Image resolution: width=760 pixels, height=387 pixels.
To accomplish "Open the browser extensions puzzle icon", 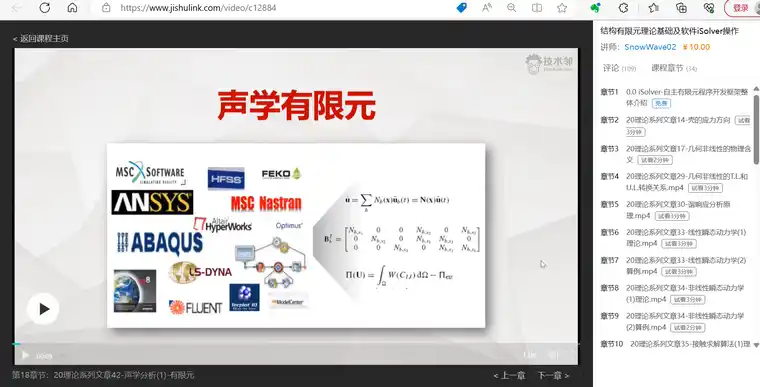I will 624,8.
